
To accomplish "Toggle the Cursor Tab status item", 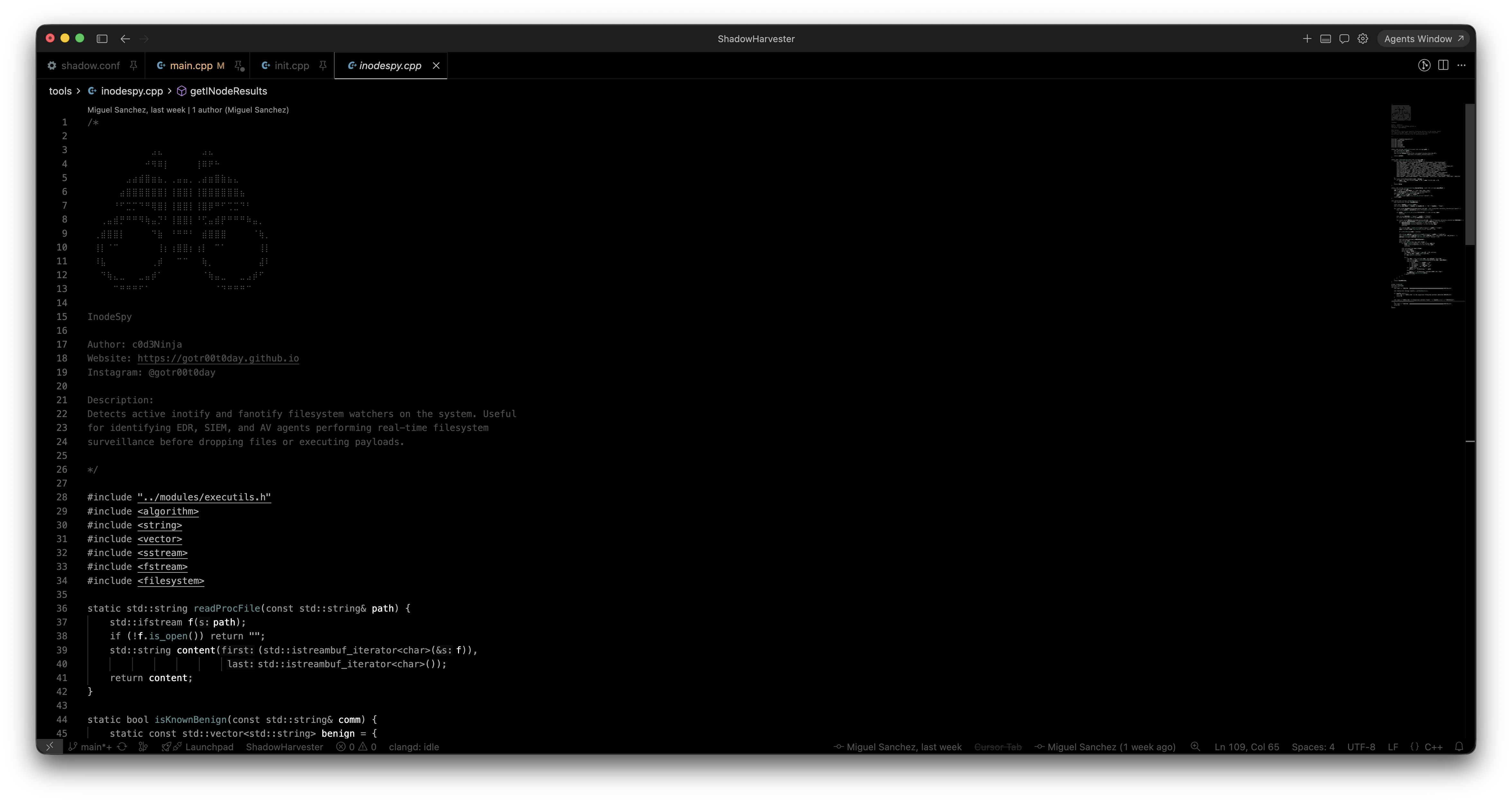I will click(998, 747).
